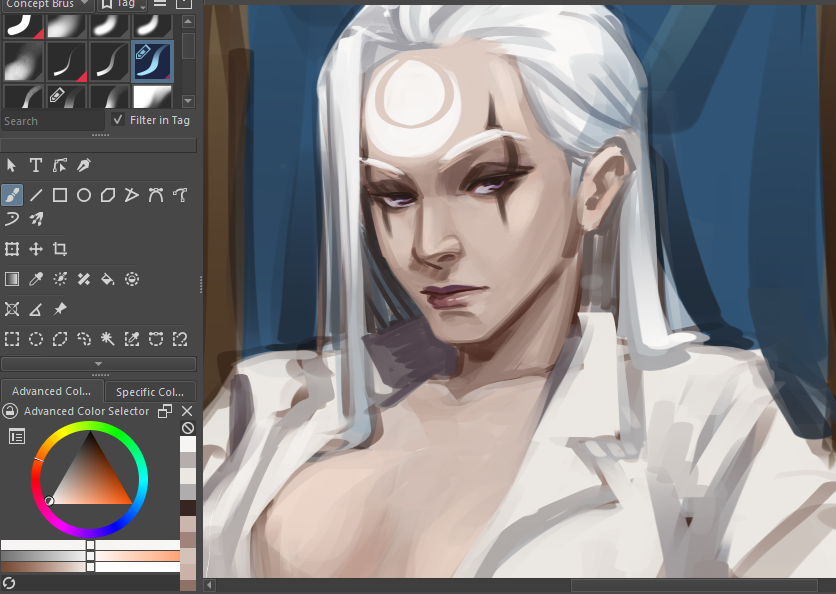The image size is (836, 594).
Task: Open the brush preset view options menu
Action: (160, 3)
